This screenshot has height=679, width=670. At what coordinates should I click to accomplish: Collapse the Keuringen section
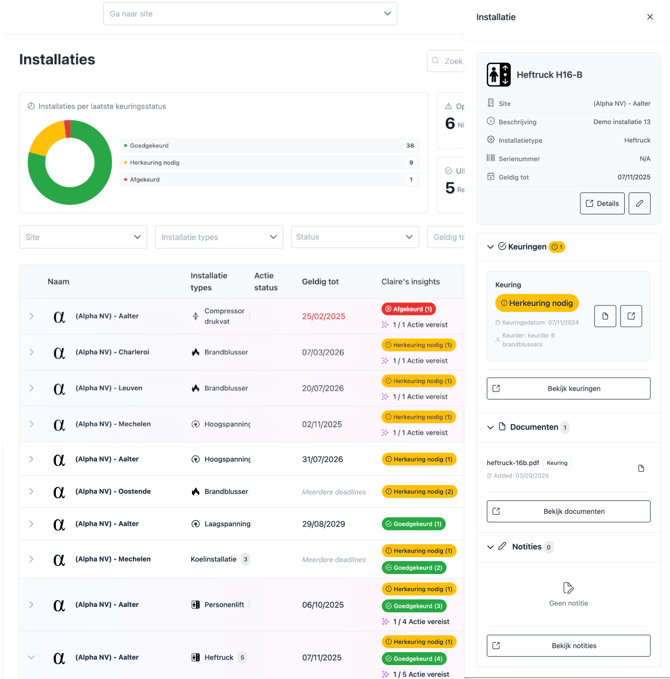click(491, 247)
